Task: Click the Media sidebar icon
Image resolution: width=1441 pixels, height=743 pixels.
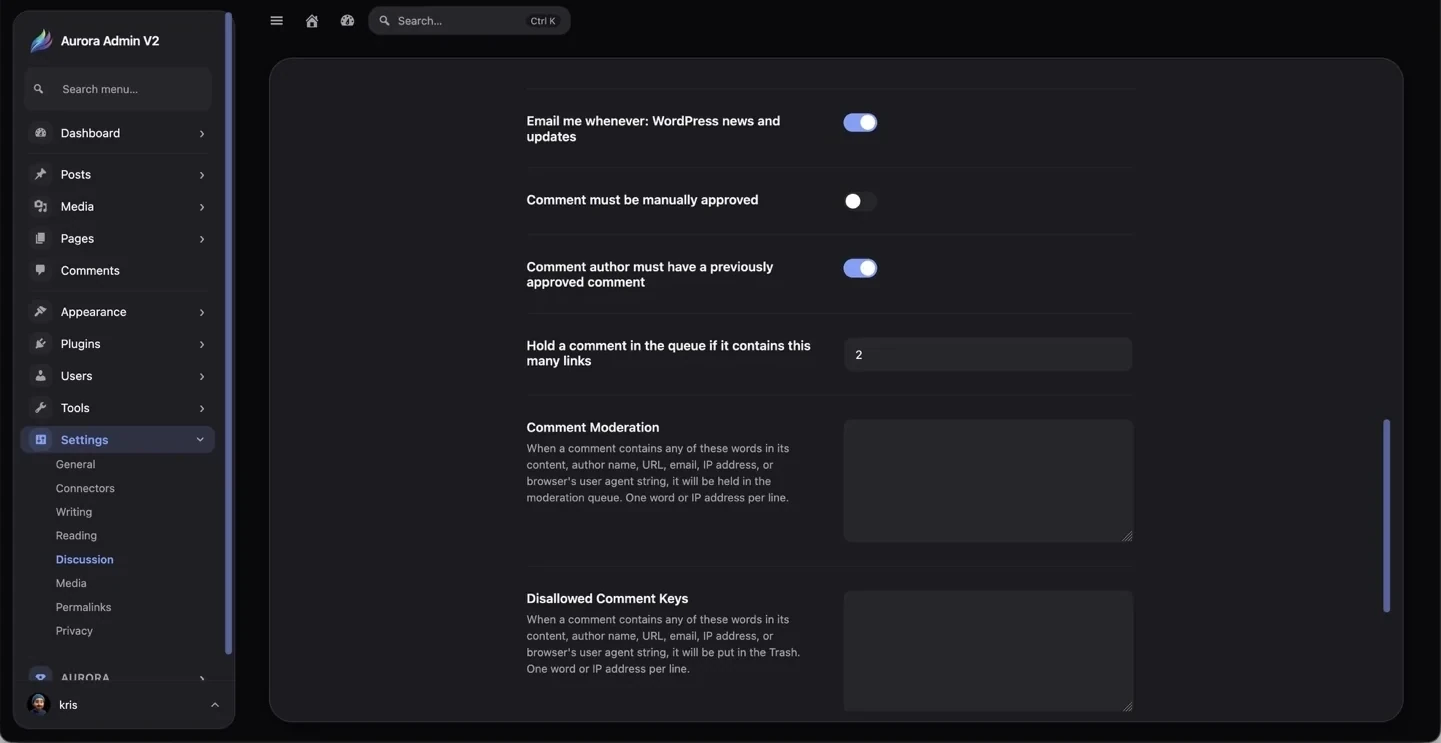Action: (41, 206)
